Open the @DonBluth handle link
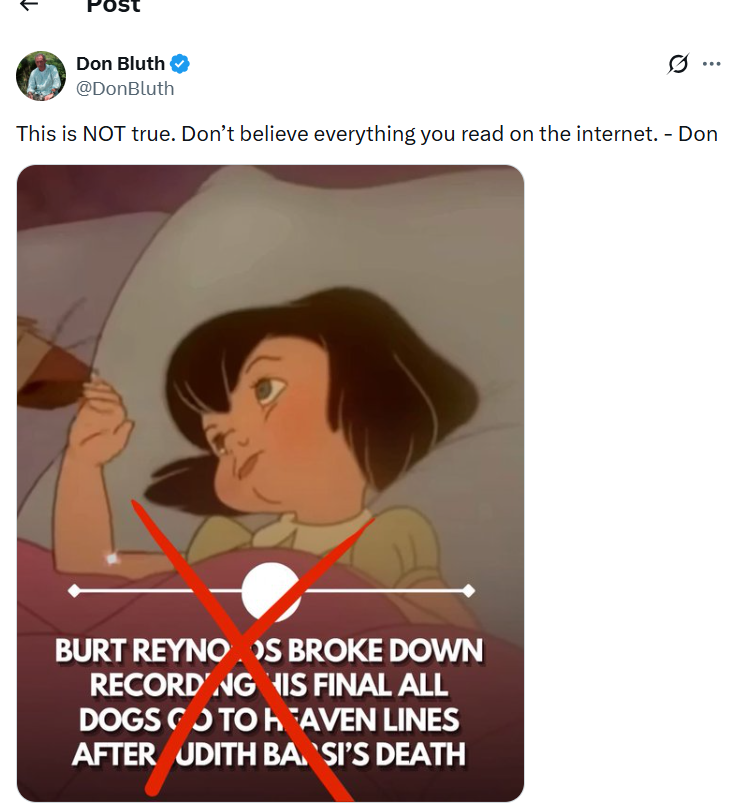734x806 pixels. [x=125, y=89]
